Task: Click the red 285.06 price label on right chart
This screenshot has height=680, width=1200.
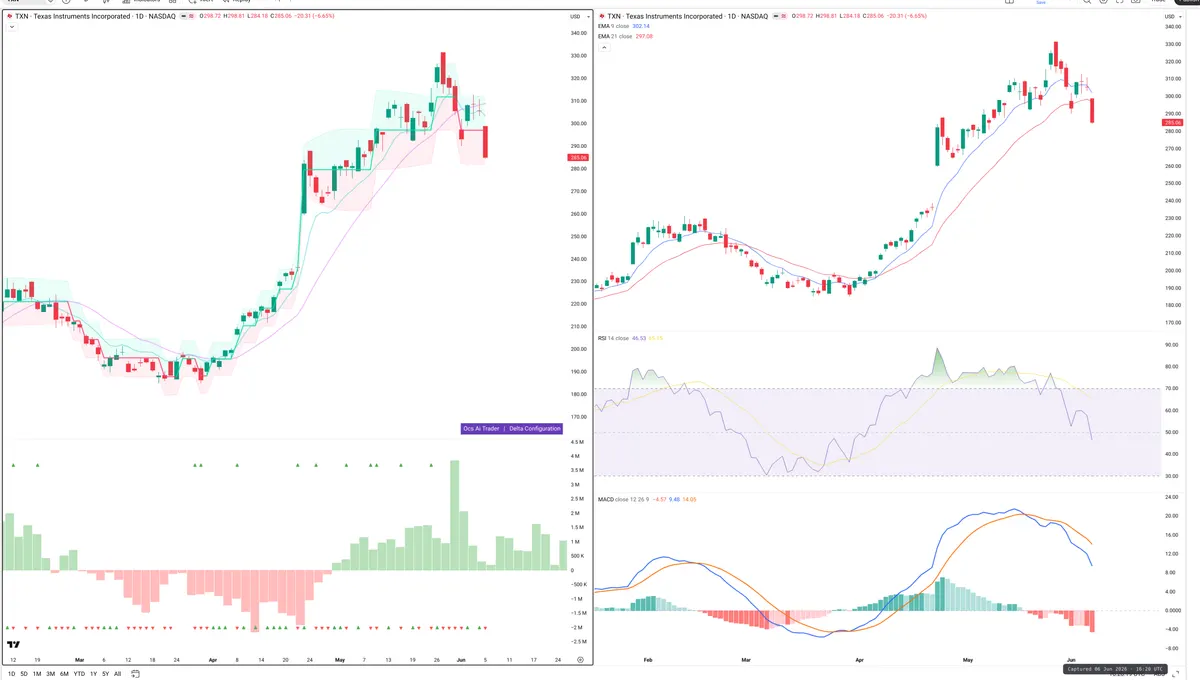Action: click(x=1174, y=122)
